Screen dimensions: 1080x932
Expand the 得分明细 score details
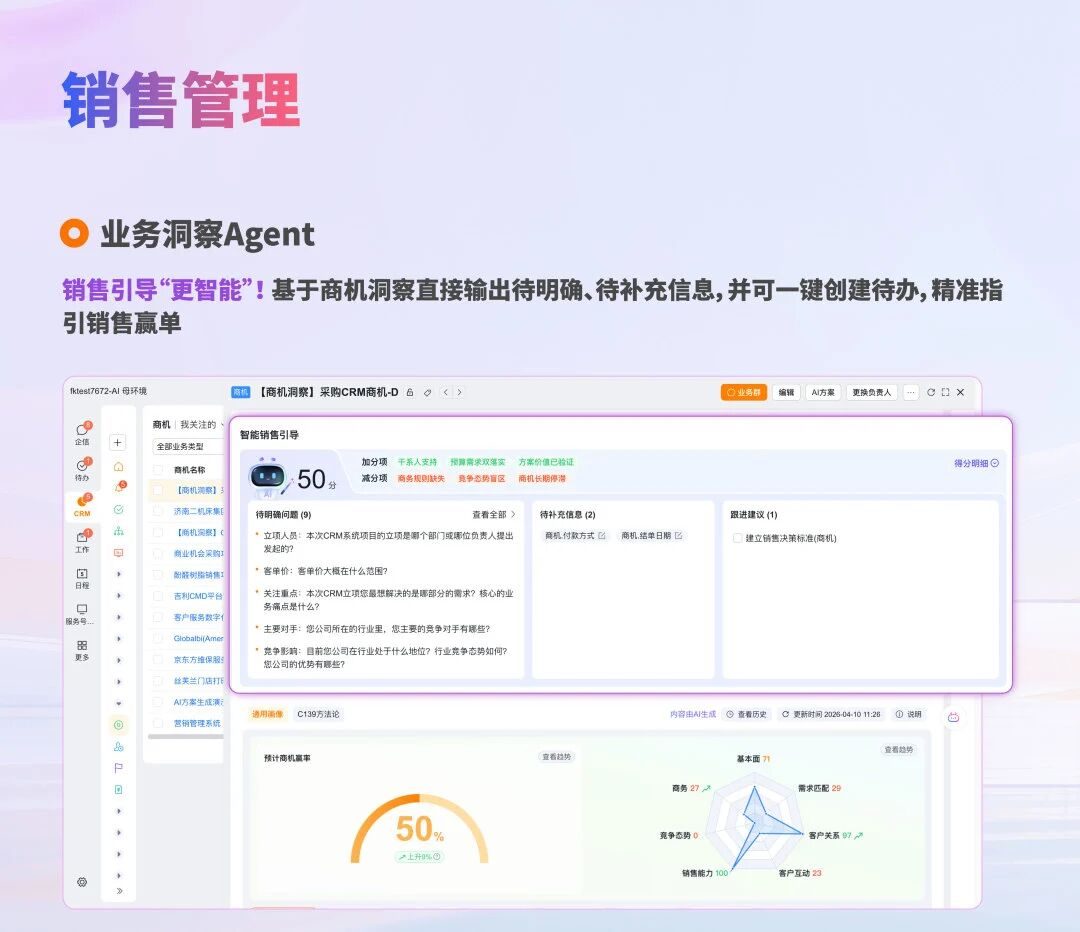[x=976, y=463]
